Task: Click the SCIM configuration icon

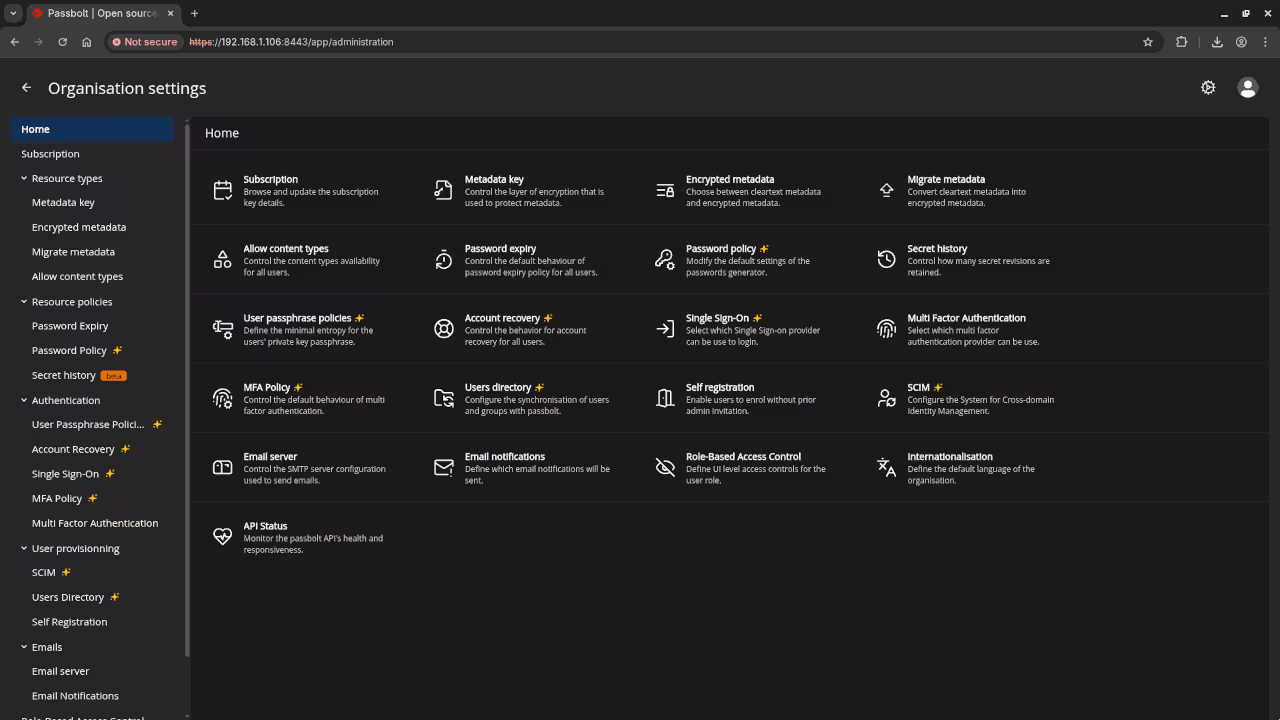Action: 886,397
